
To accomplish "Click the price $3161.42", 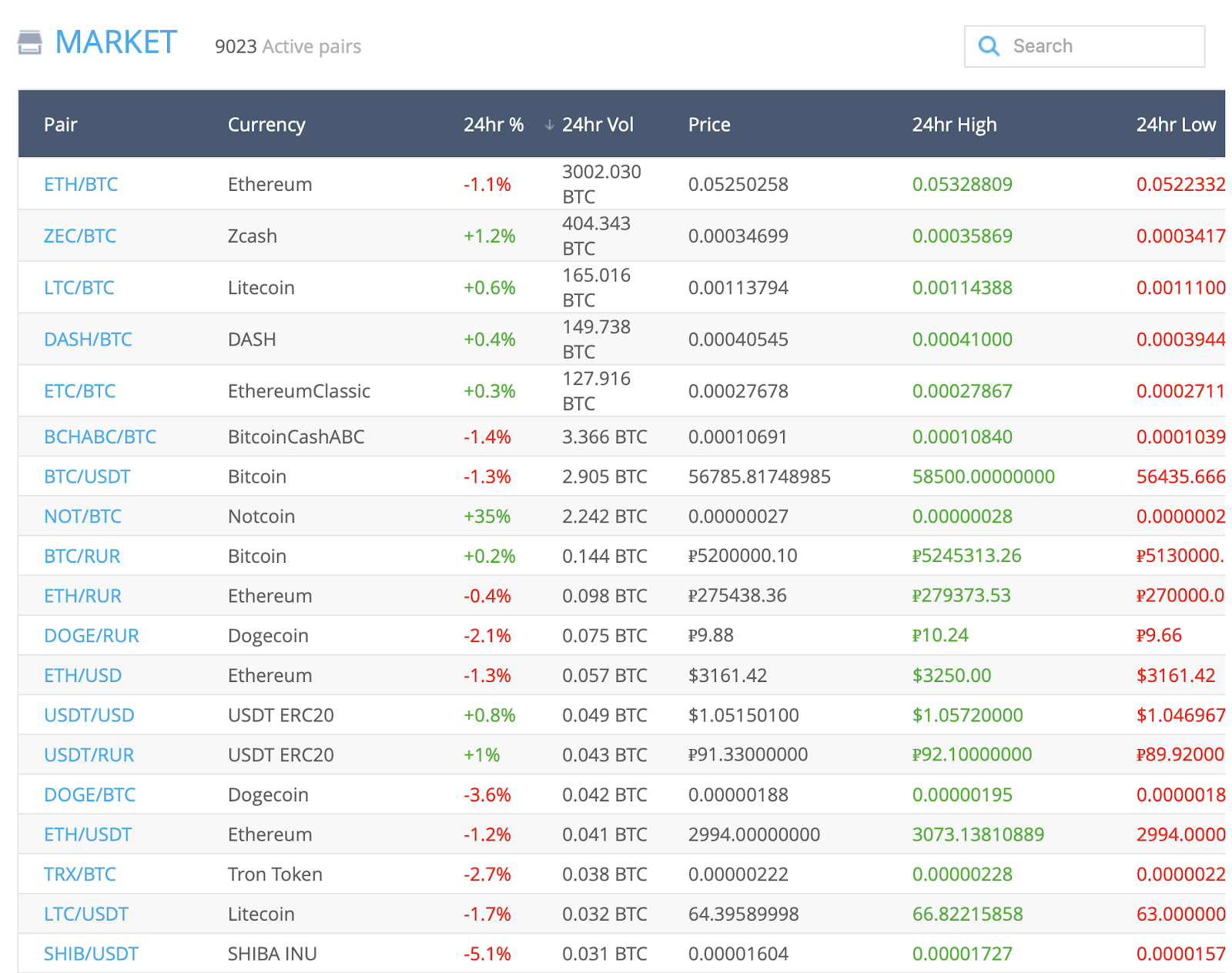I will point(728,675).
